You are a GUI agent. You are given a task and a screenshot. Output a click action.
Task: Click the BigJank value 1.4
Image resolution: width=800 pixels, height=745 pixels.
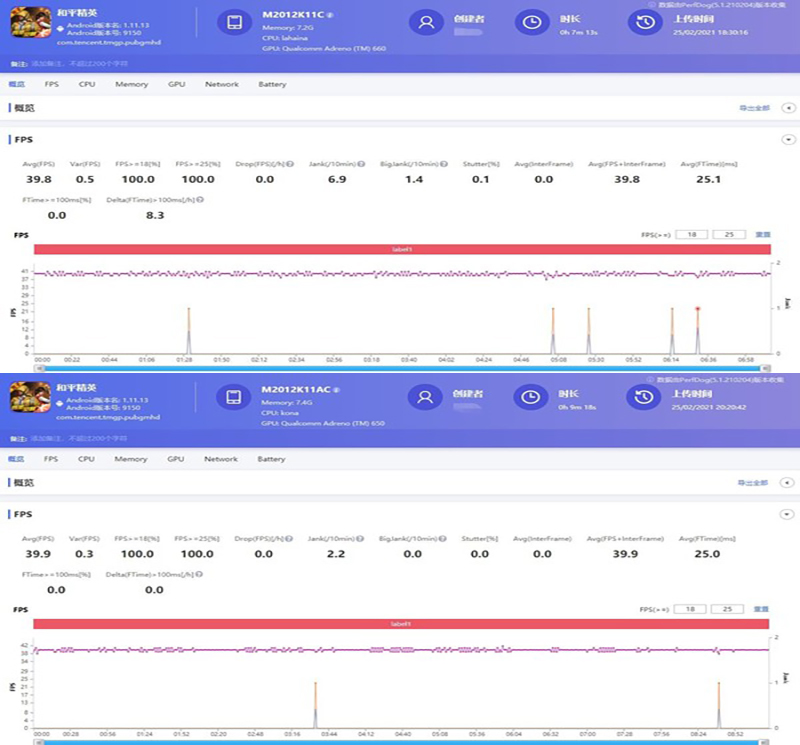pos(414,180)
